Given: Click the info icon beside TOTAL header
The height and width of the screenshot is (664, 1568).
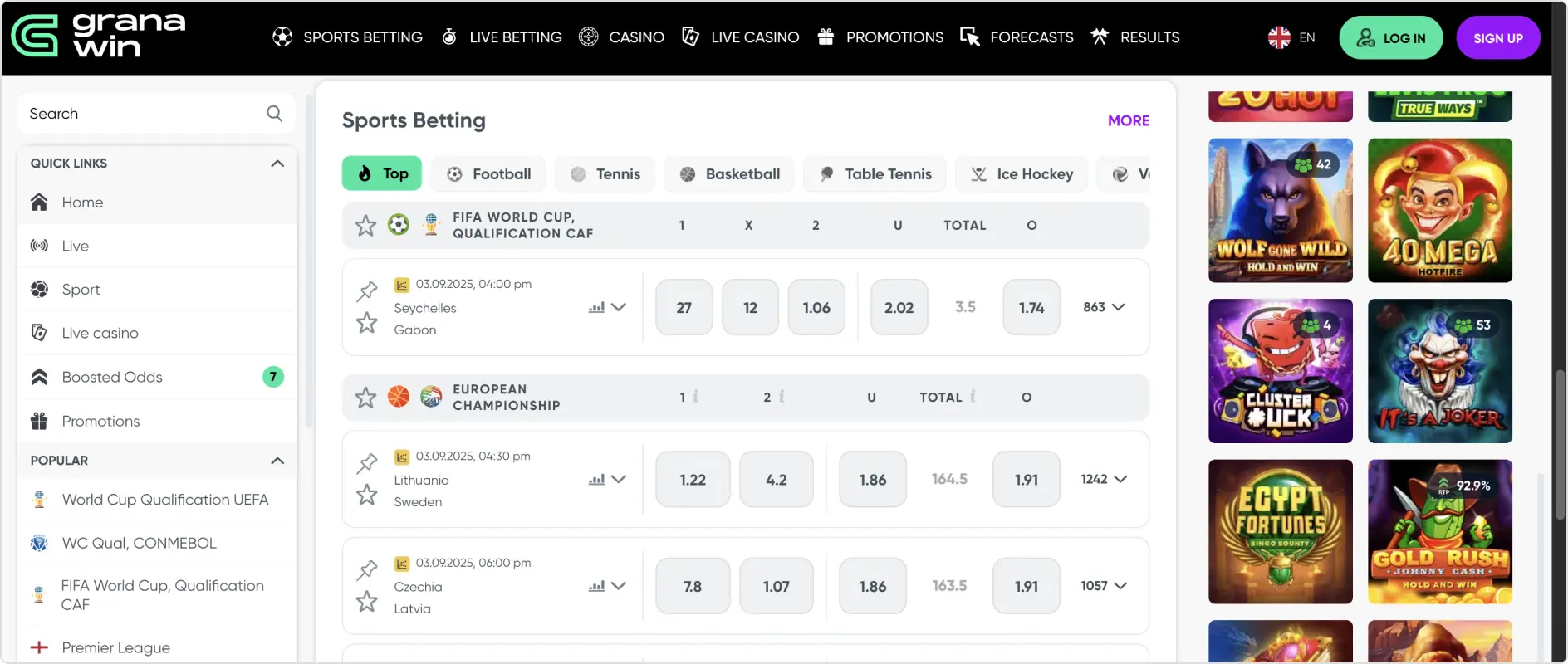Looking at the screenshot, I should click(973, 397).
